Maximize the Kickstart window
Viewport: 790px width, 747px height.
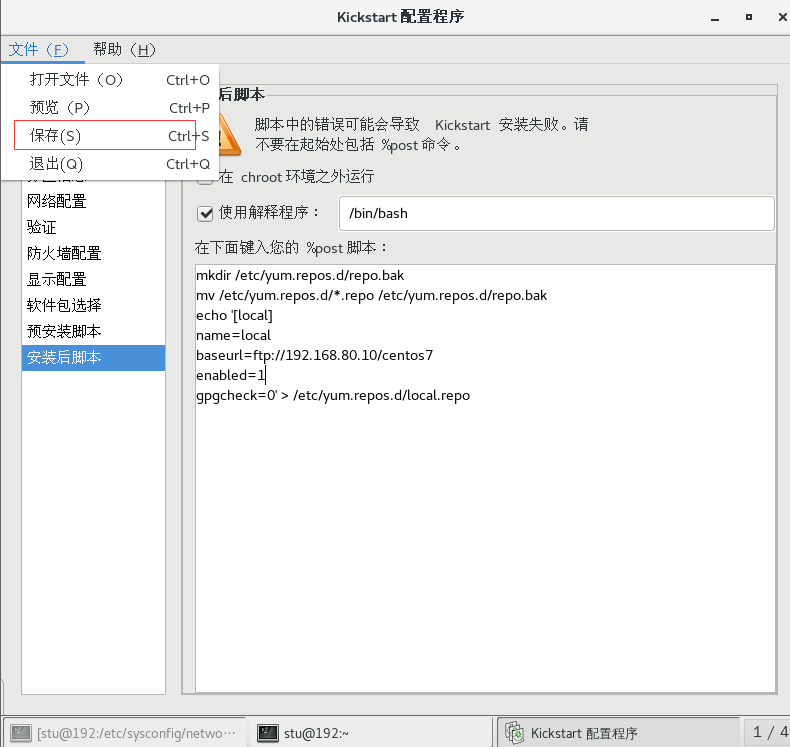point(749,17)
